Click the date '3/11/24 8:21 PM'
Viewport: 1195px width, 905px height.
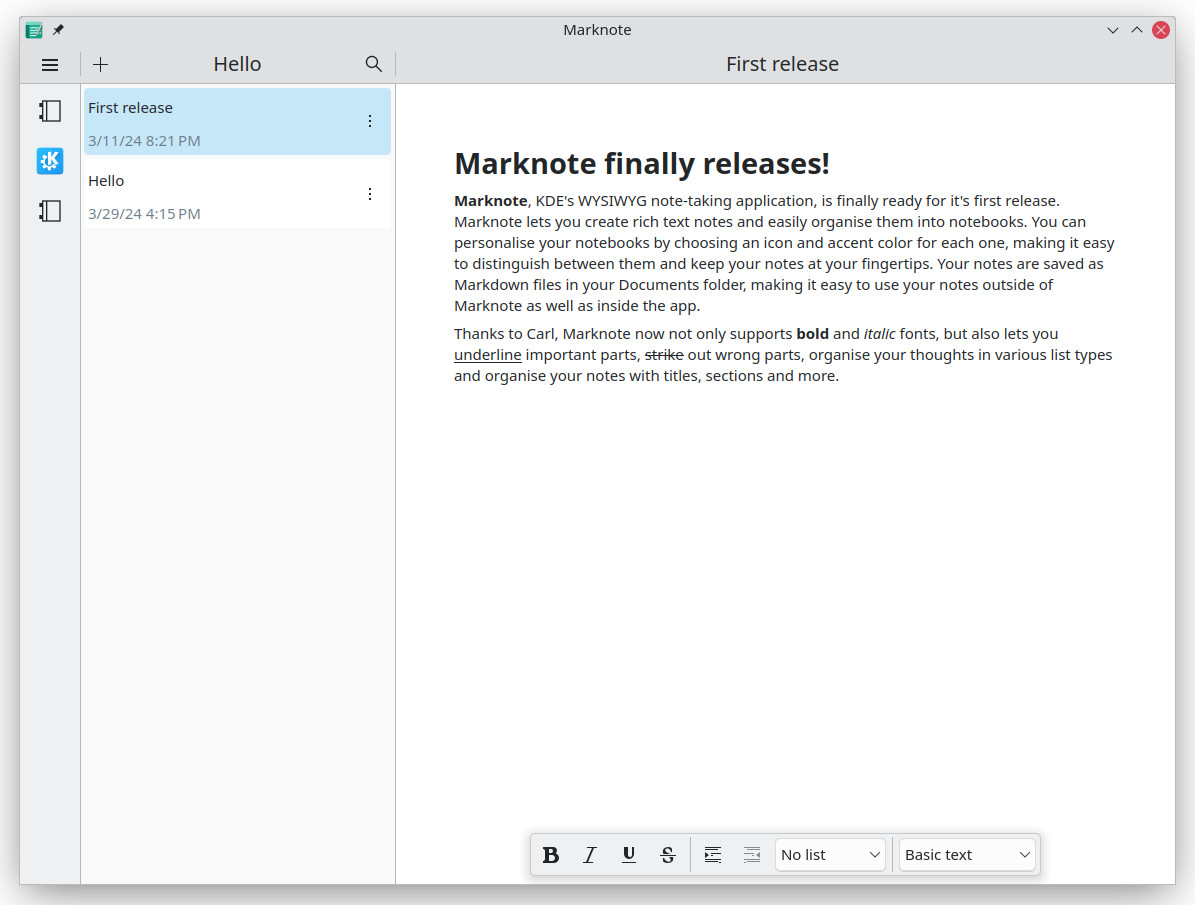pos(144,141)
